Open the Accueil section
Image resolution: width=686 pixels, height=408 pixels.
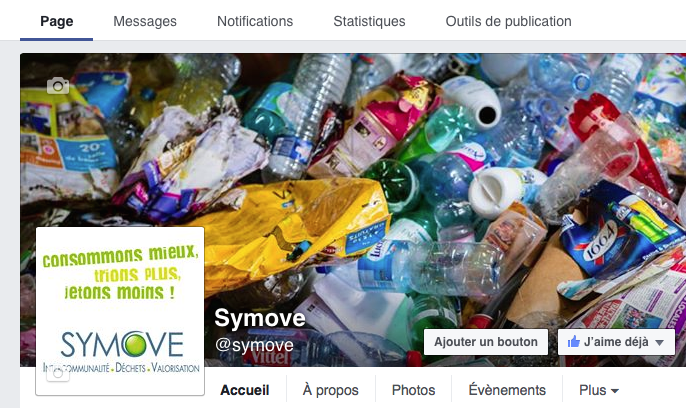(x=245, y=390)
